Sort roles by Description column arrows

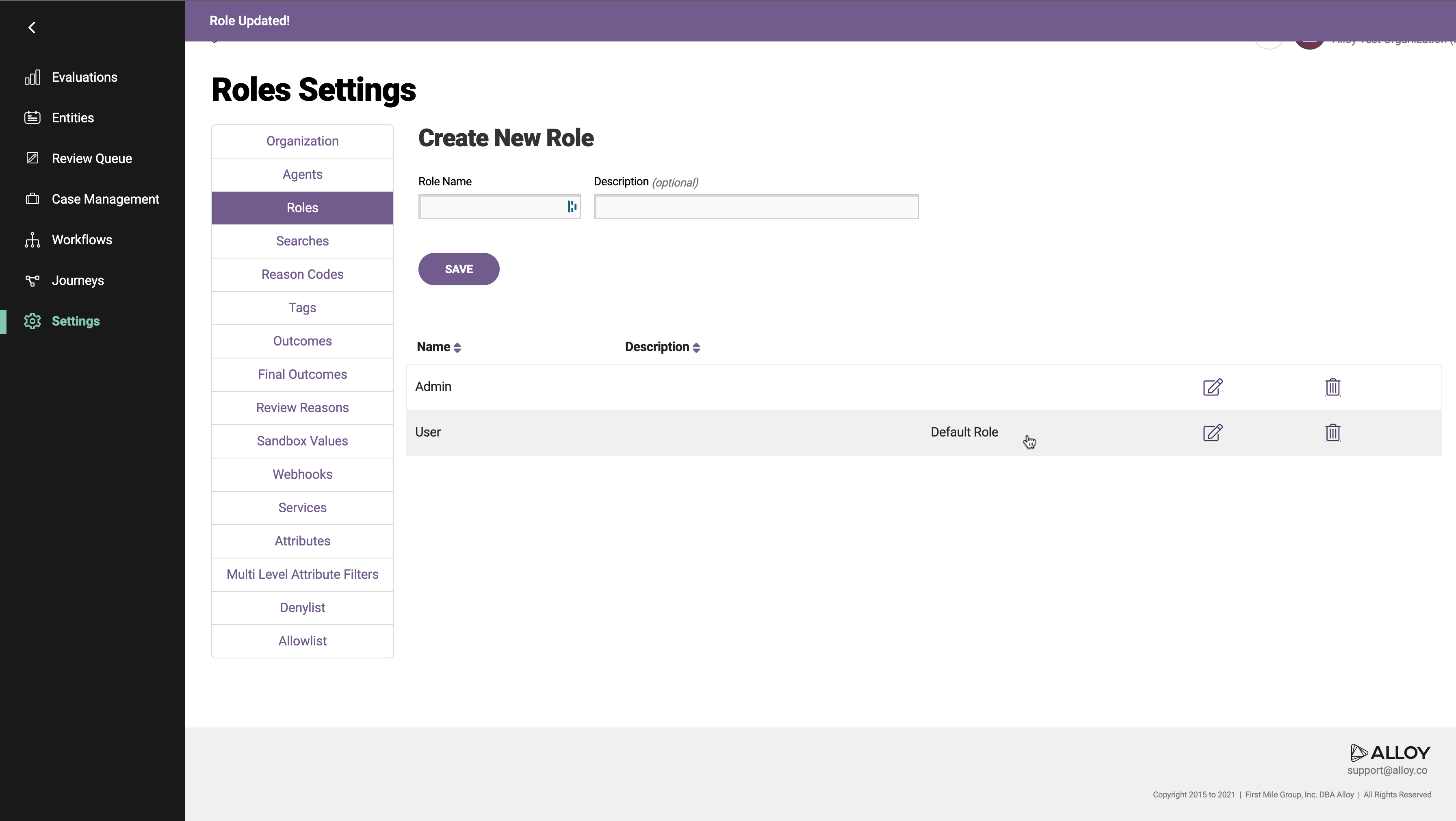click(x=696, y=348)
